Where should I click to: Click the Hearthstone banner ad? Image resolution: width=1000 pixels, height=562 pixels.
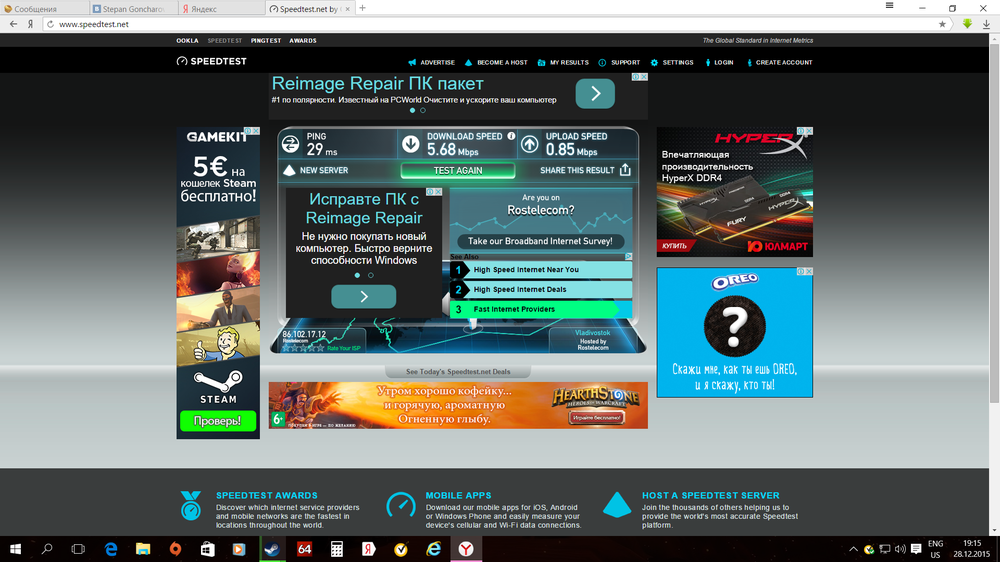458,405
